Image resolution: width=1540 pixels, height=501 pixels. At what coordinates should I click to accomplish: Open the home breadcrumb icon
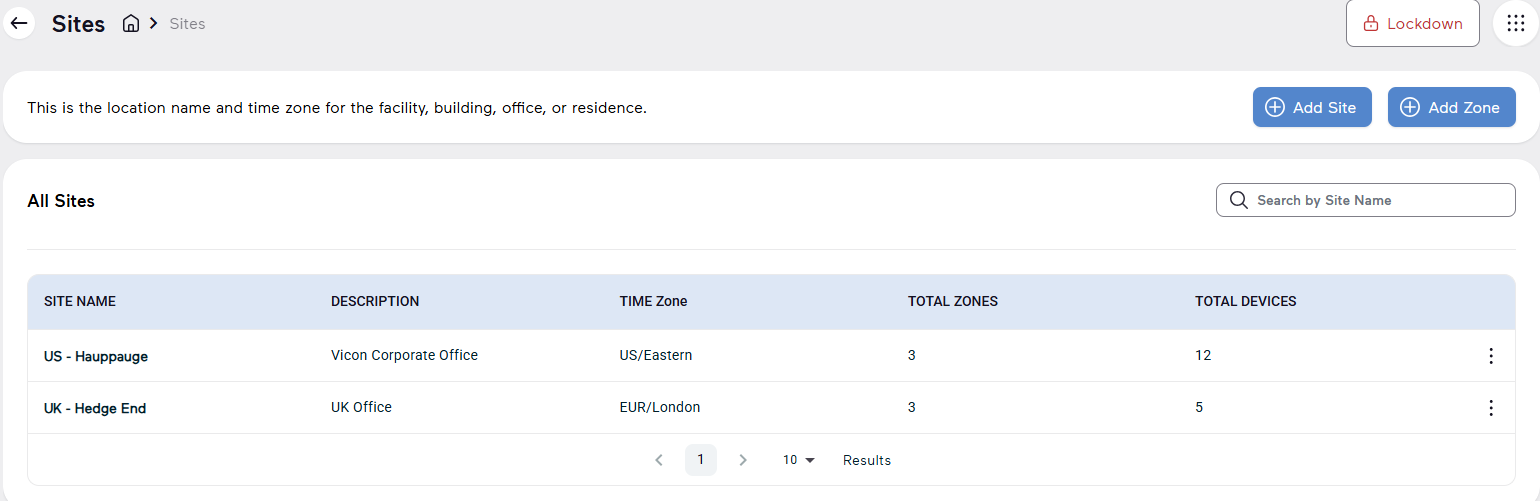click(x=131, y=23)
